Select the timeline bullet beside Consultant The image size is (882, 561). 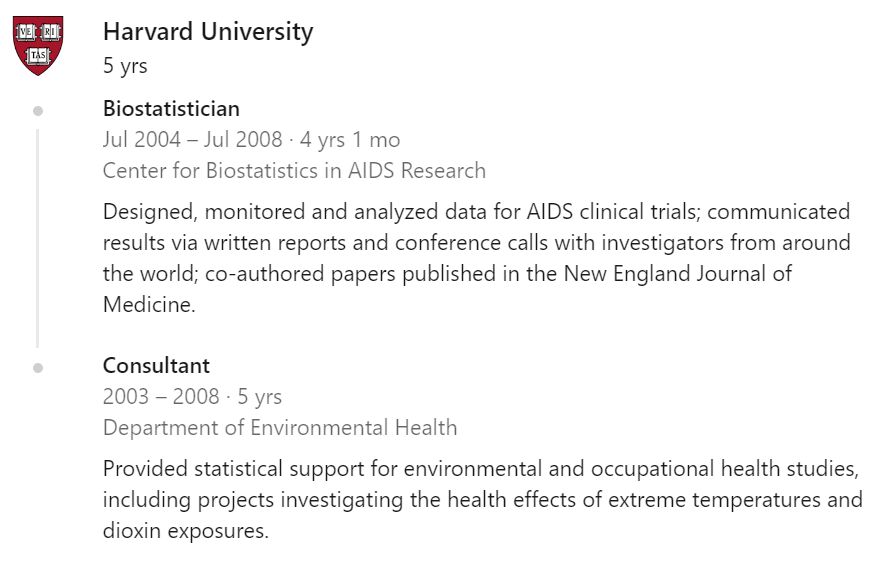[38, 368]
